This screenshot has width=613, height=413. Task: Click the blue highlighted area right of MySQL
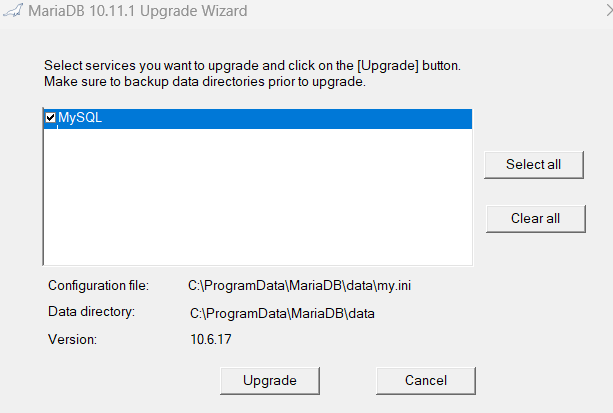(300, 118)
